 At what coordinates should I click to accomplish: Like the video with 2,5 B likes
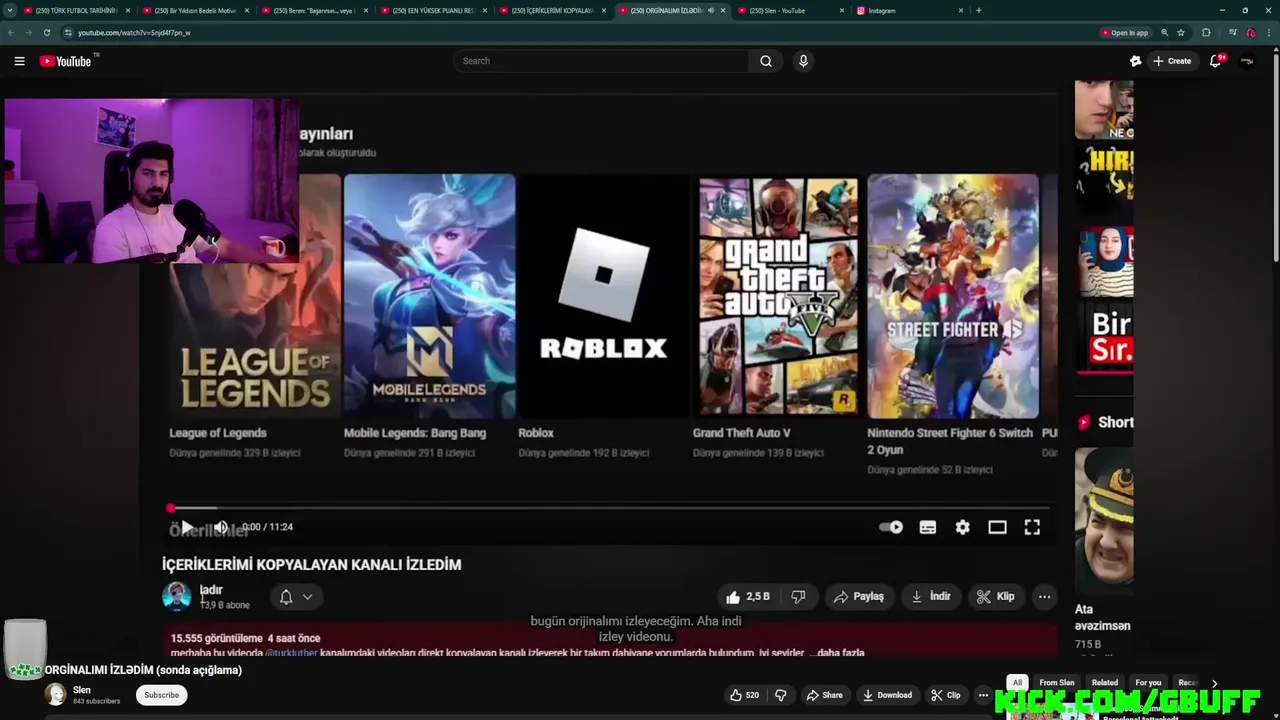748,597
